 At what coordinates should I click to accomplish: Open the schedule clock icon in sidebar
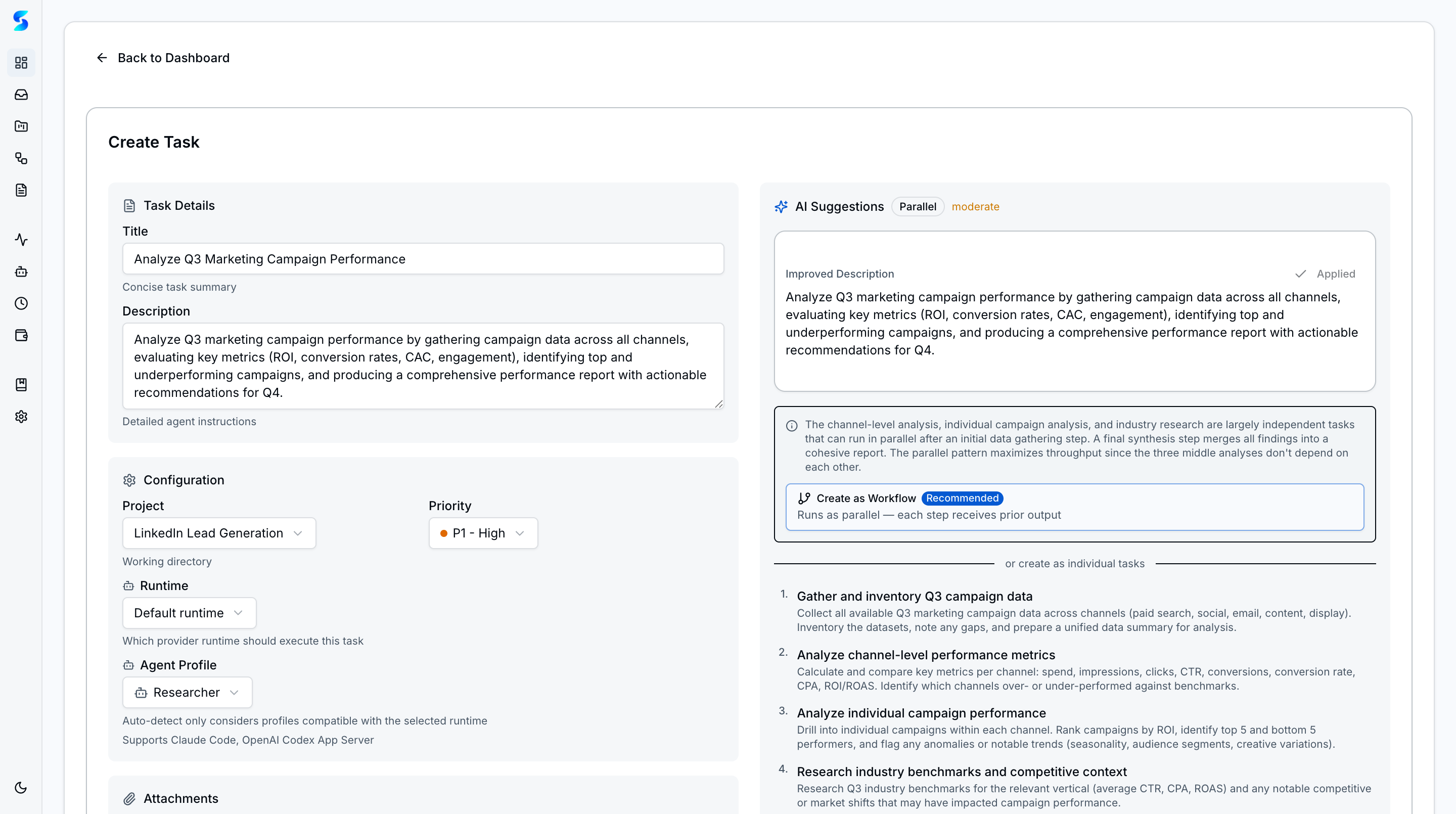21,303
